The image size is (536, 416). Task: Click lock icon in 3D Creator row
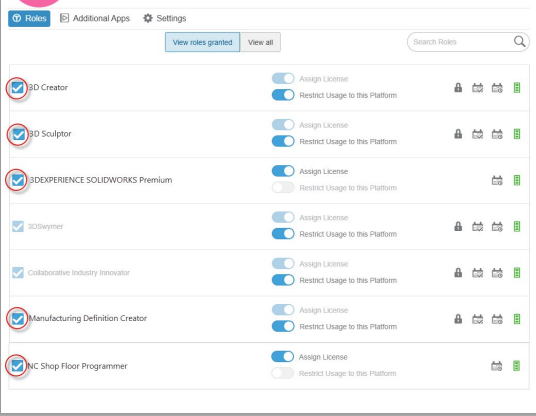pyautogui.click(x=458, y=88)
